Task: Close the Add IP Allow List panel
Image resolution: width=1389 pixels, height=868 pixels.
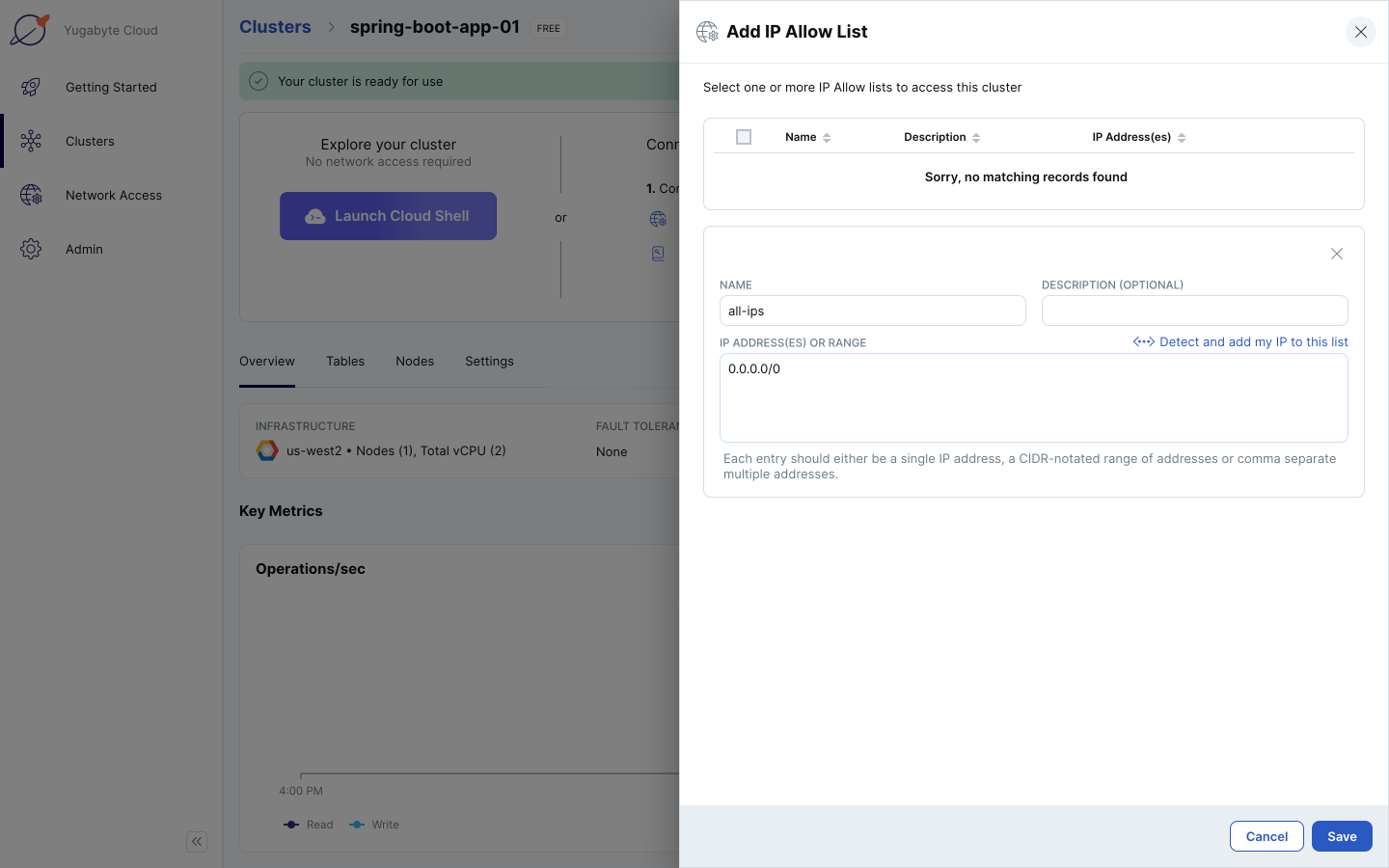Action: 1360,32
